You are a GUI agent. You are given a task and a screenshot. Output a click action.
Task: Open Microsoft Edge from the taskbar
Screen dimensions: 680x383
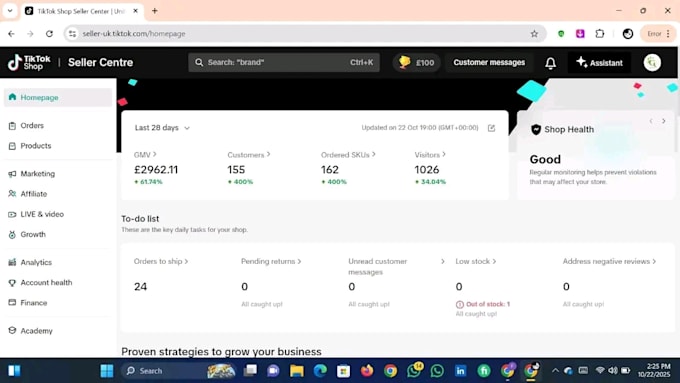click(320, 371)
